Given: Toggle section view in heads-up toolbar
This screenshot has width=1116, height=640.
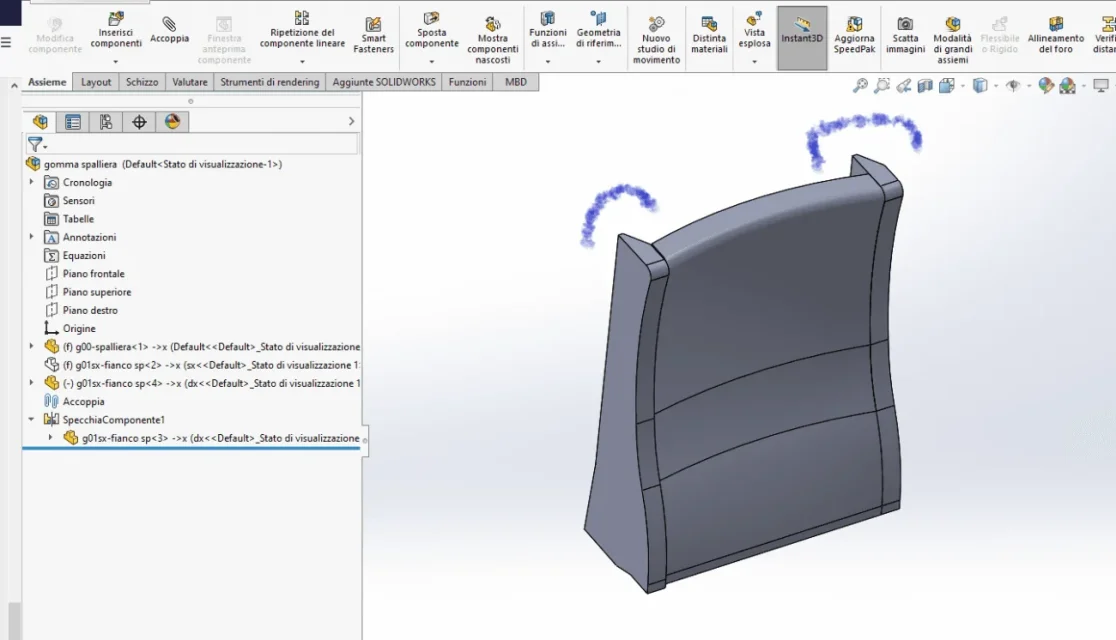Looking at the screenshot, I should coord(925,86).
